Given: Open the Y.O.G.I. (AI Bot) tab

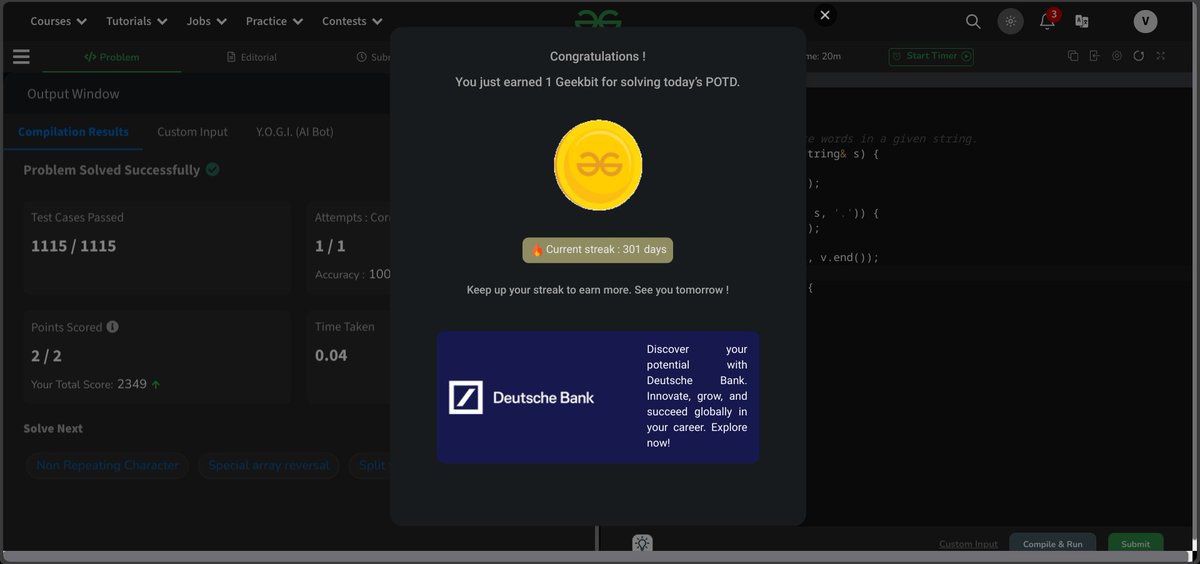Looking at the screenshot, I should click(294, 132).
